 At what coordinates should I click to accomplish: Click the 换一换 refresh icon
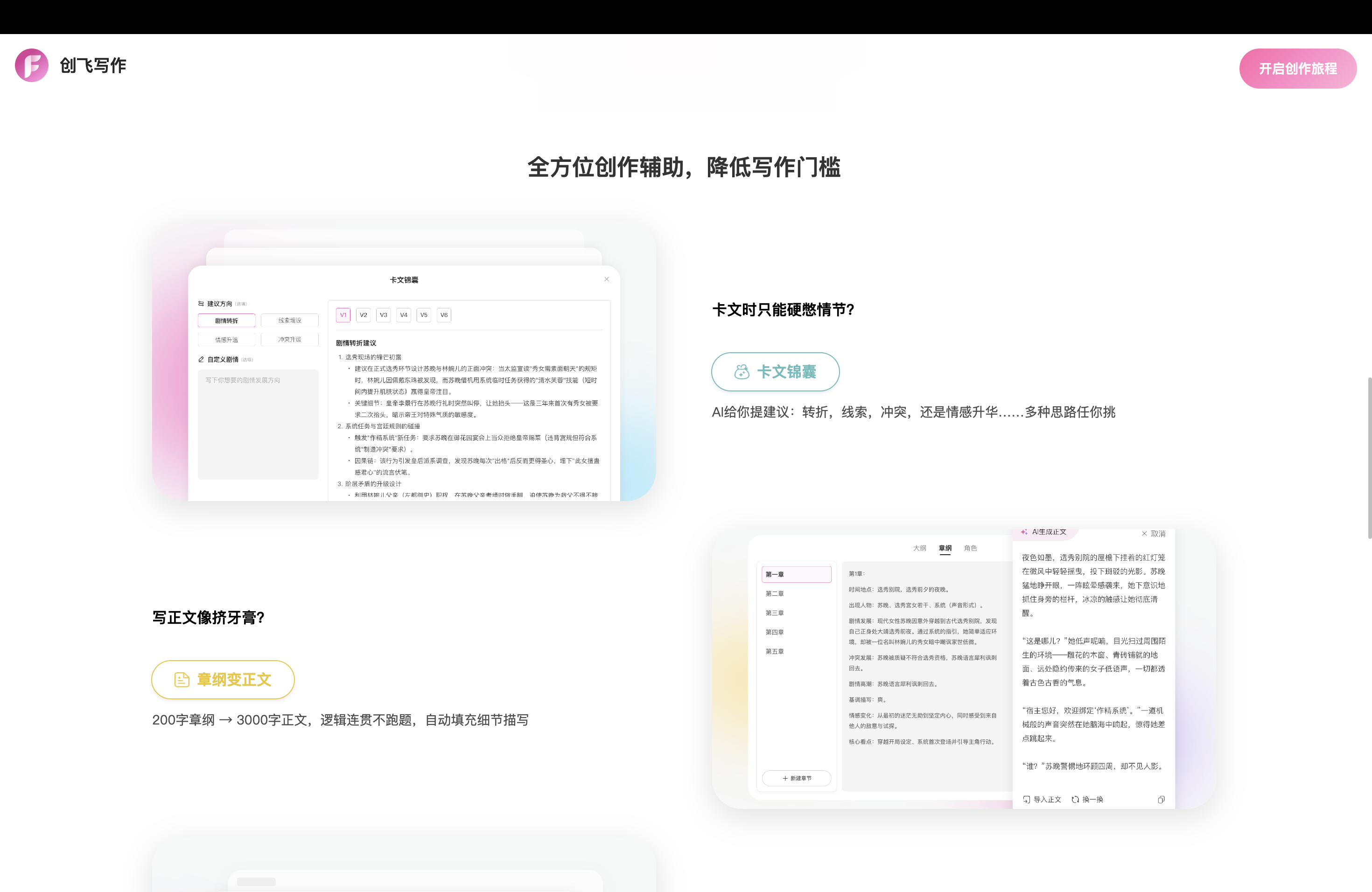(x=1075, y=799)
